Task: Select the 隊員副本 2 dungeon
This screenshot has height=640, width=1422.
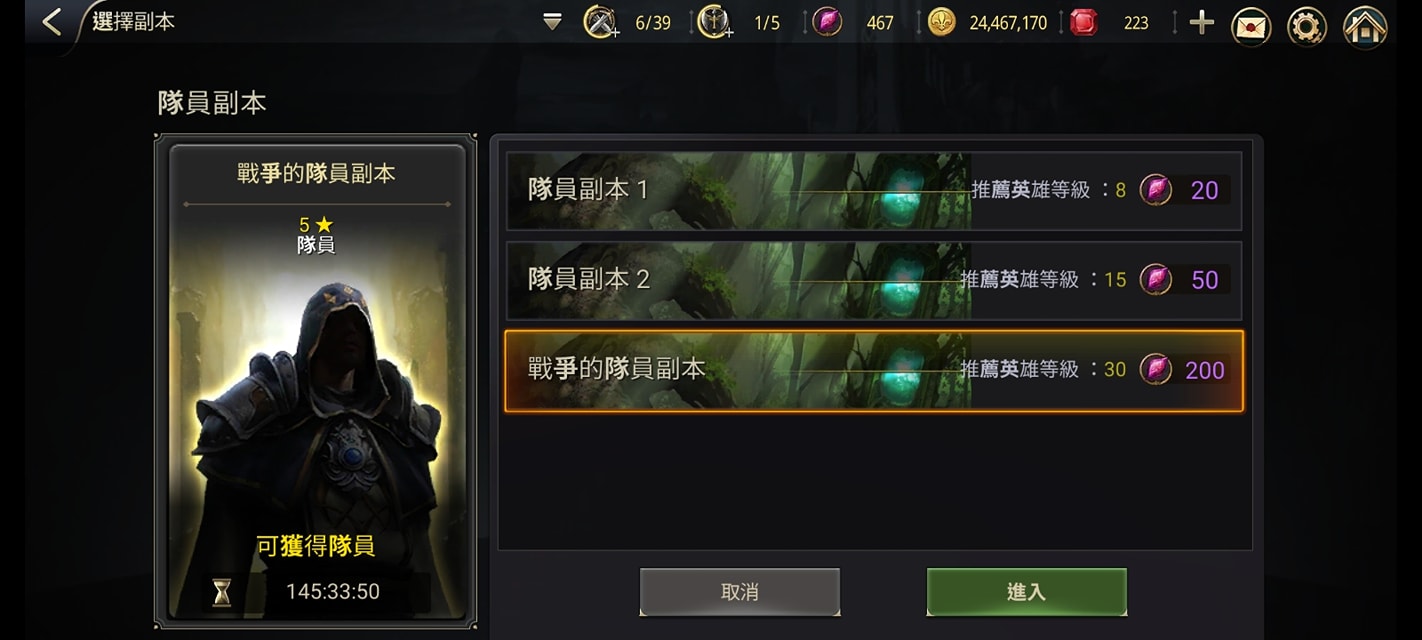Action: [x=874, y=280]
